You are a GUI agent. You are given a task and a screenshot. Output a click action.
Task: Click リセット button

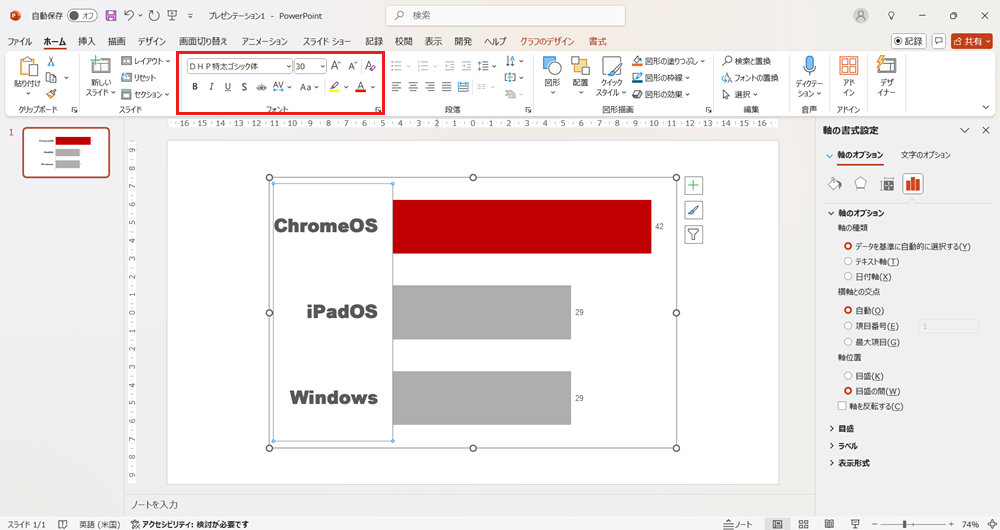click(138, 78)
